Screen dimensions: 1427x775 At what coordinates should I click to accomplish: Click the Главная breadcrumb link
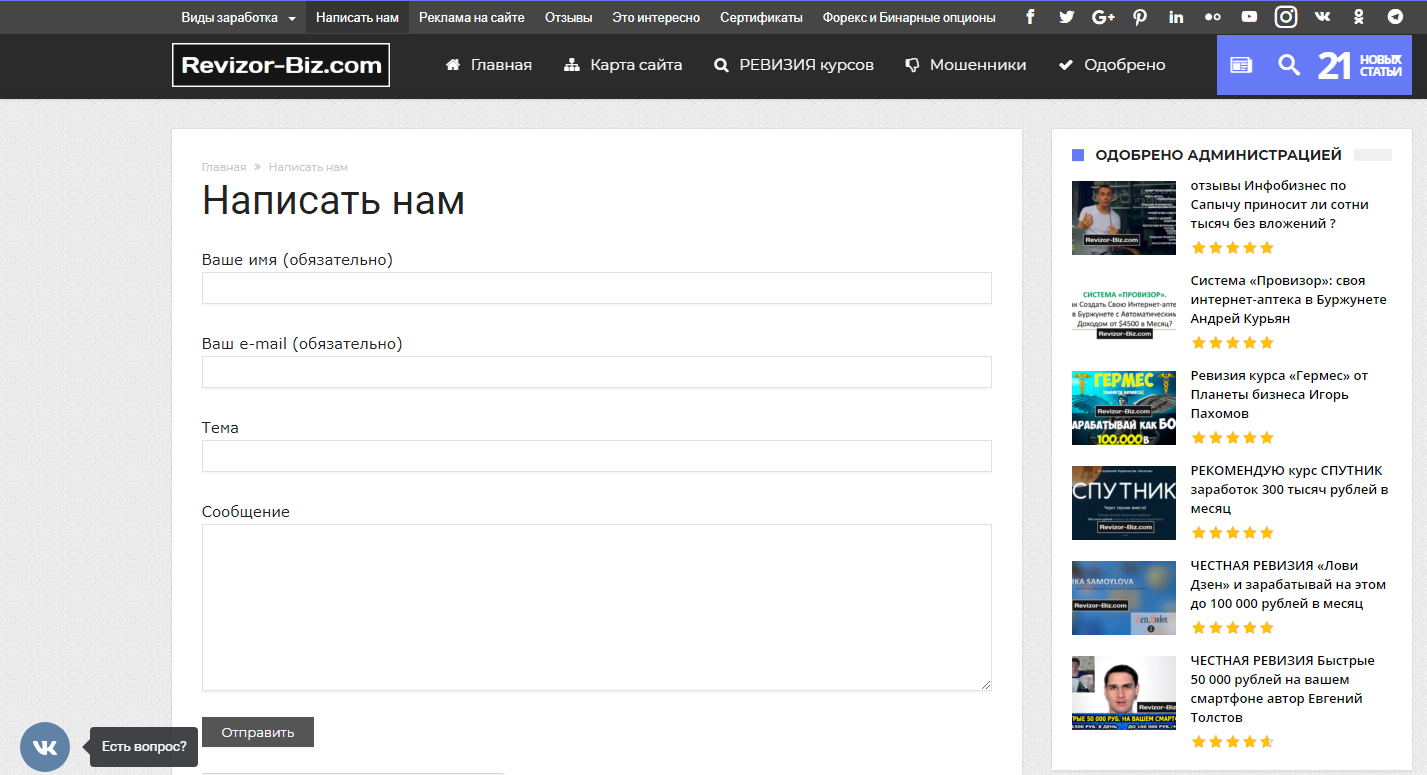coord(224,167)
